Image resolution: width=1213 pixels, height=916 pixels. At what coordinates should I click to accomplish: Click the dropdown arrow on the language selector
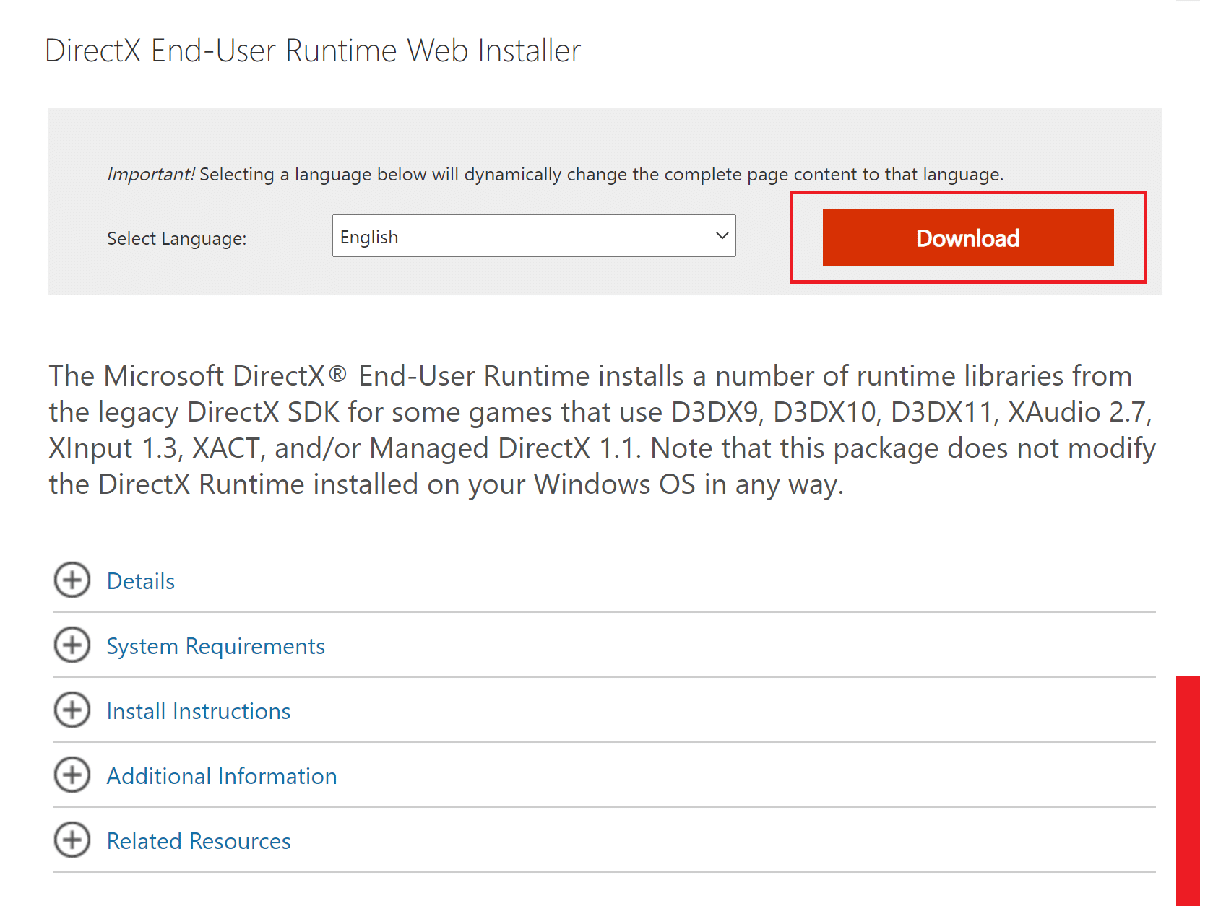pos(721,235)
